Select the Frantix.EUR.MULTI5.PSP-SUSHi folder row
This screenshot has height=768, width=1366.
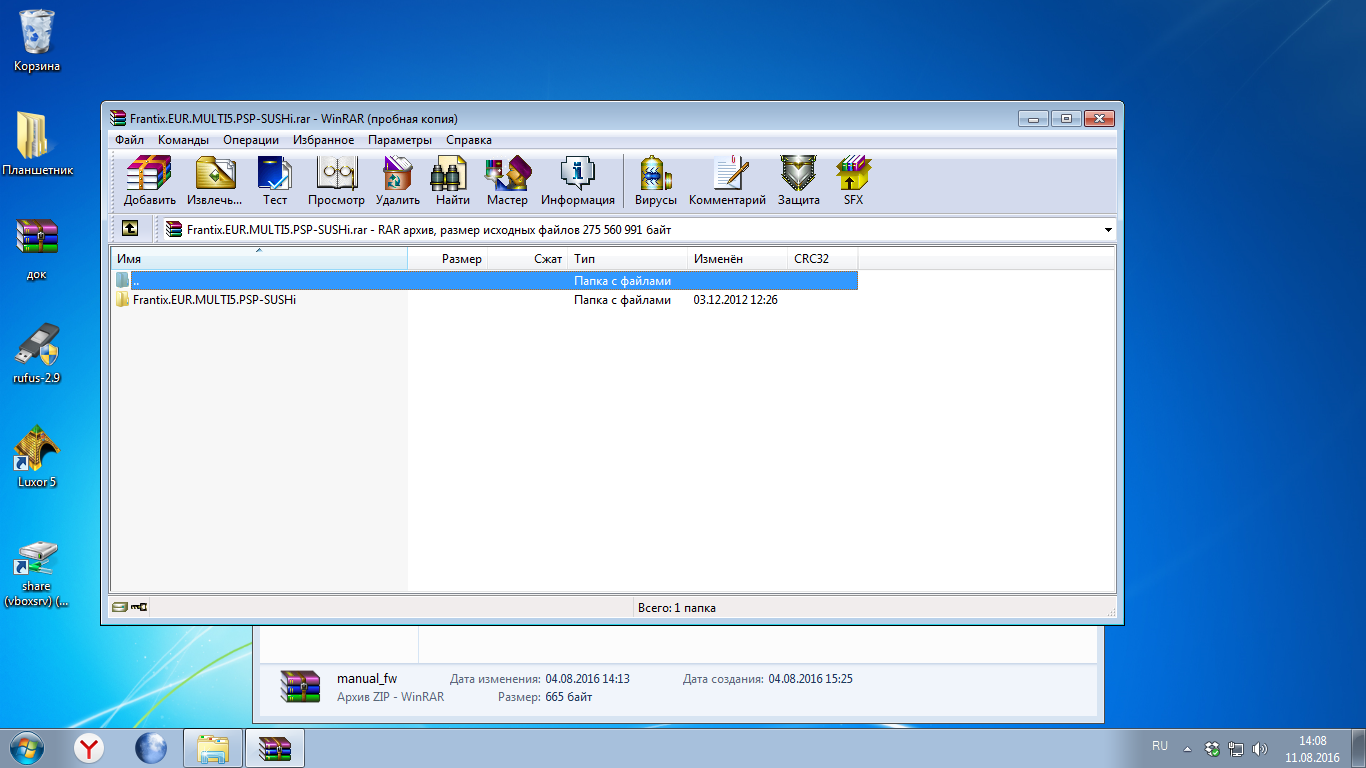[214, 300]
